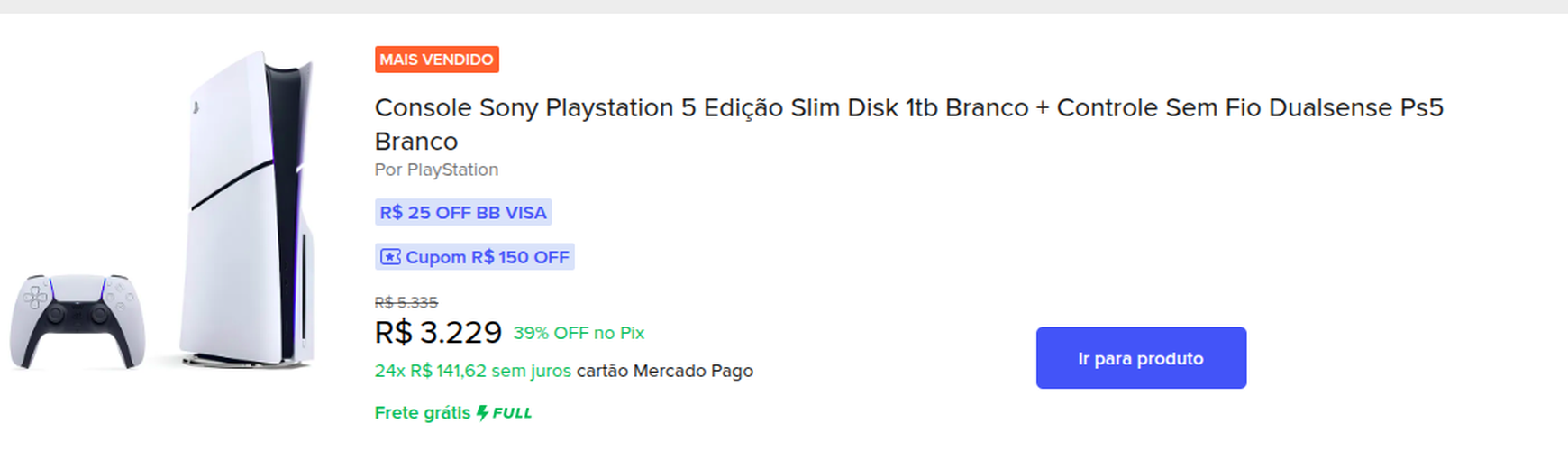Click the 'MAIS VENDIDO' orange badge
The image size is (1568, 451).
point(437,60)
